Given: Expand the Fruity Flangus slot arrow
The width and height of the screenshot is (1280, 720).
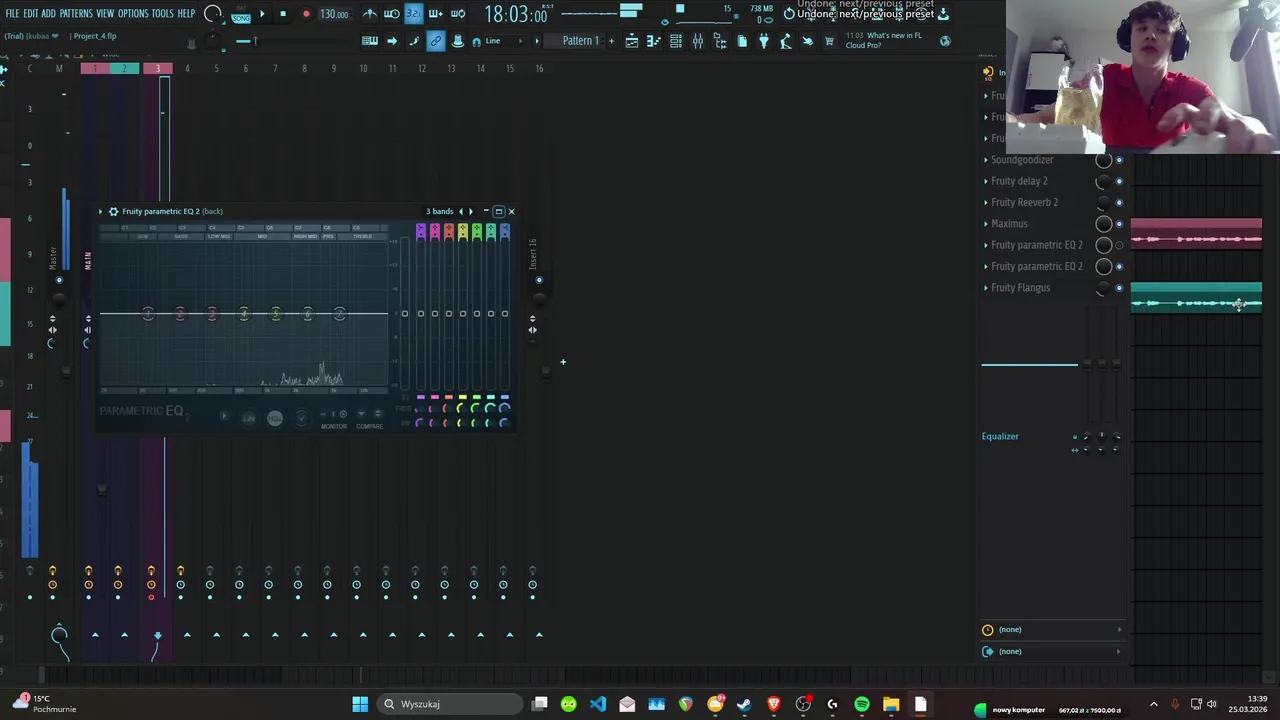Looking at the screenshot, I should [986, 288].
